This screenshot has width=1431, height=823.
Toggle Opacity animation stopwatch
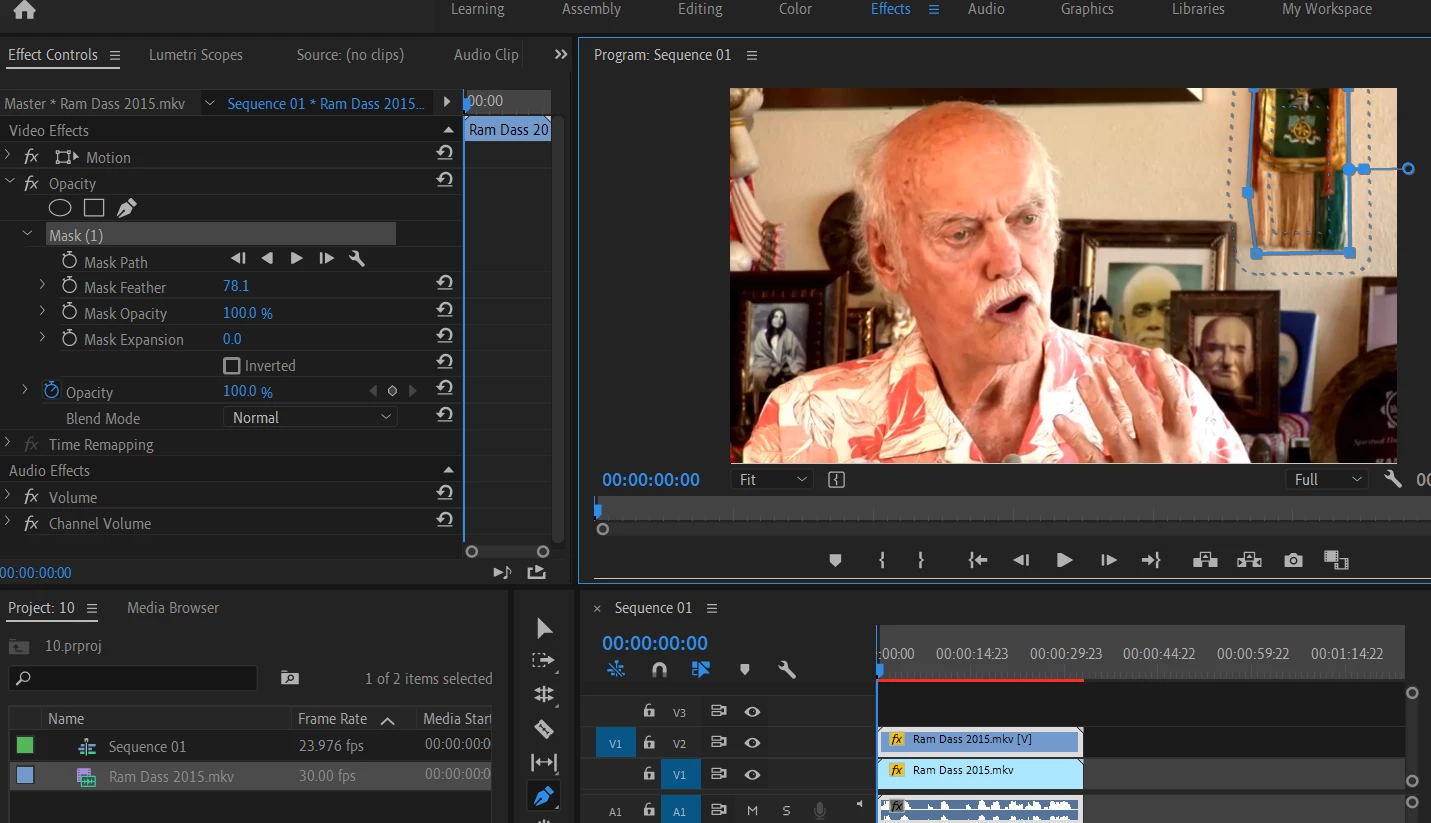coord(51,391)
